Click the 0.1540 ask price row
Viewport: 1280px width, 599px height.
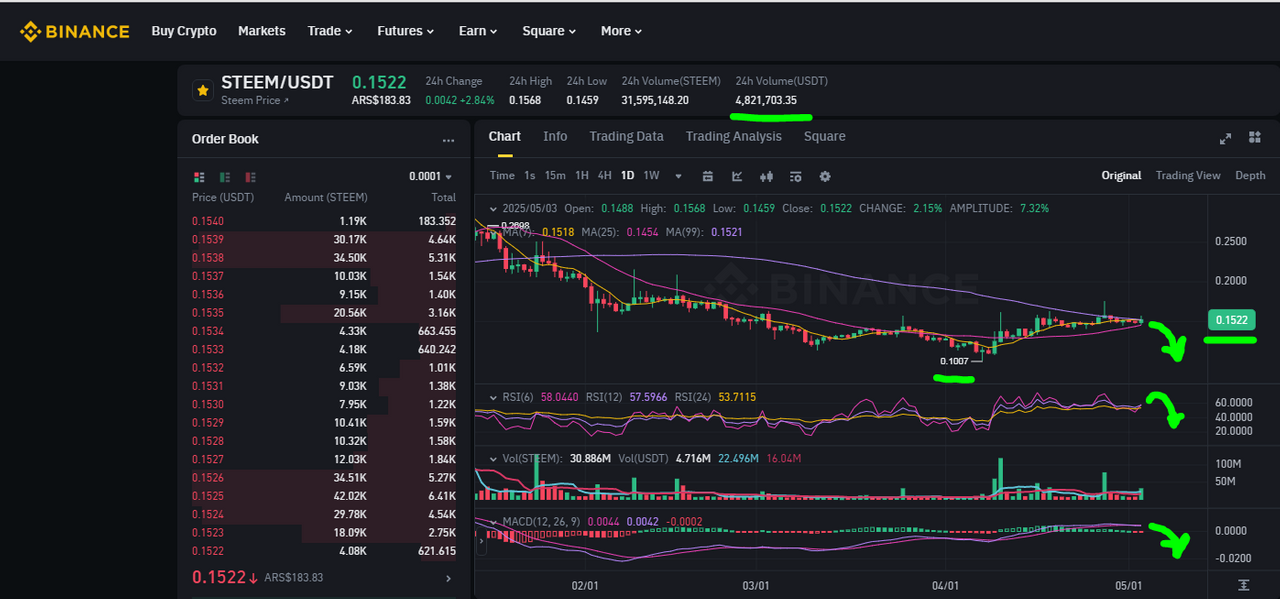[x=324, y=221]
